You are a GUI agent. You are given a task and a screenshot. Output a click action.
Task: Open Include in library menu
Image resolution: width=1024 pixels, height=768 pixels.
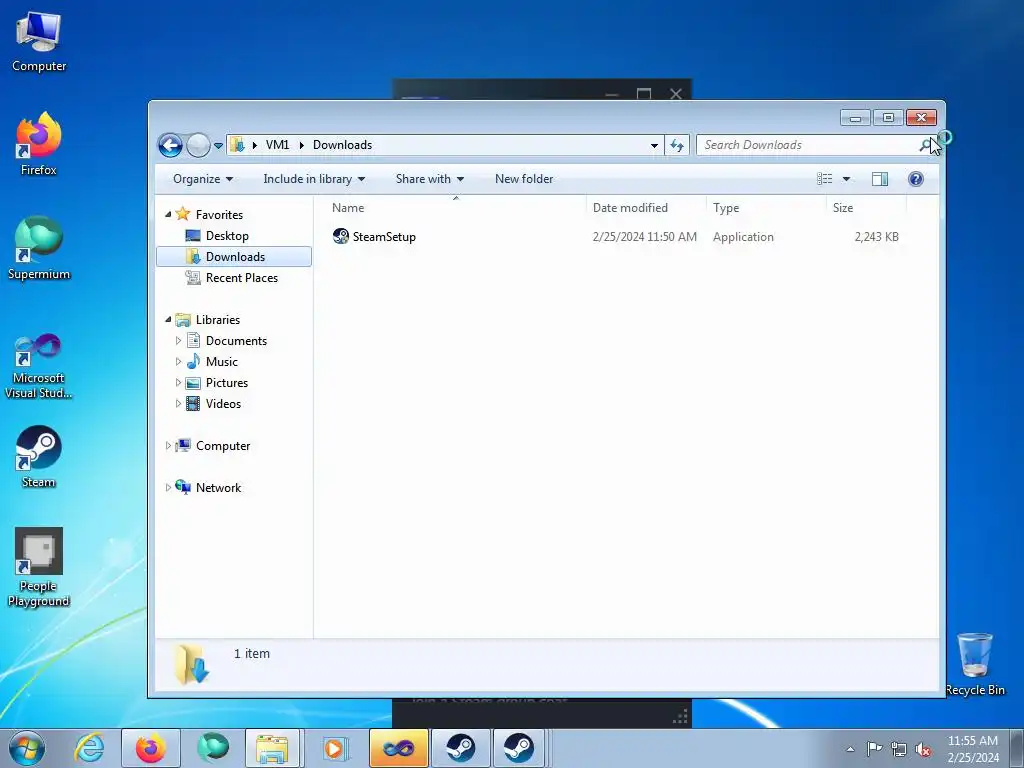314,179
